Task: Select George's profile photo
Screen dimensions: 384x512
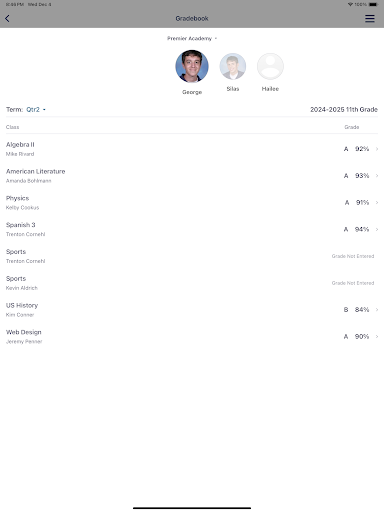Action: (x=192, y=66)
